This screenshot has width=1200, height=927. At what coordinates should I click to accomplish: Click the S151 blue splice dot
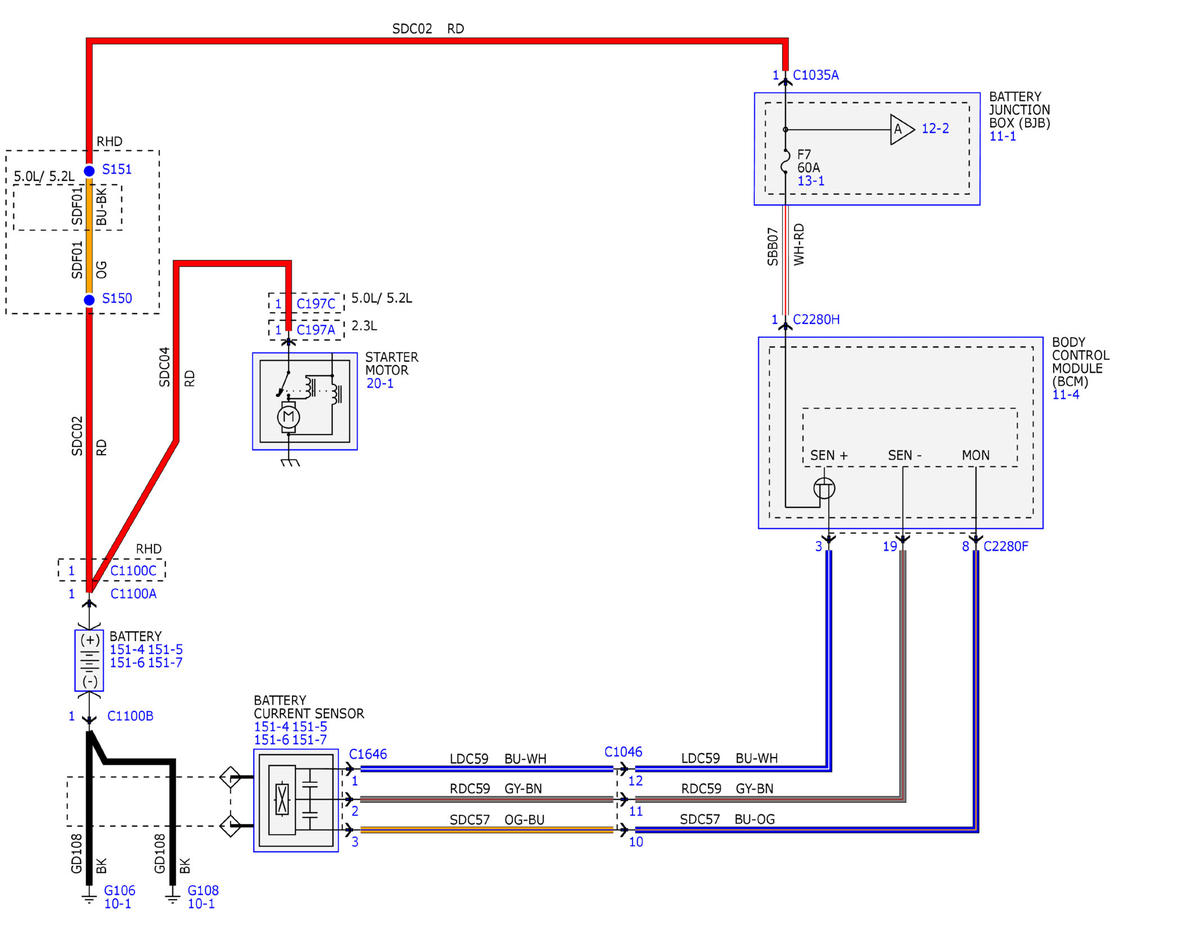coord(89,170)
